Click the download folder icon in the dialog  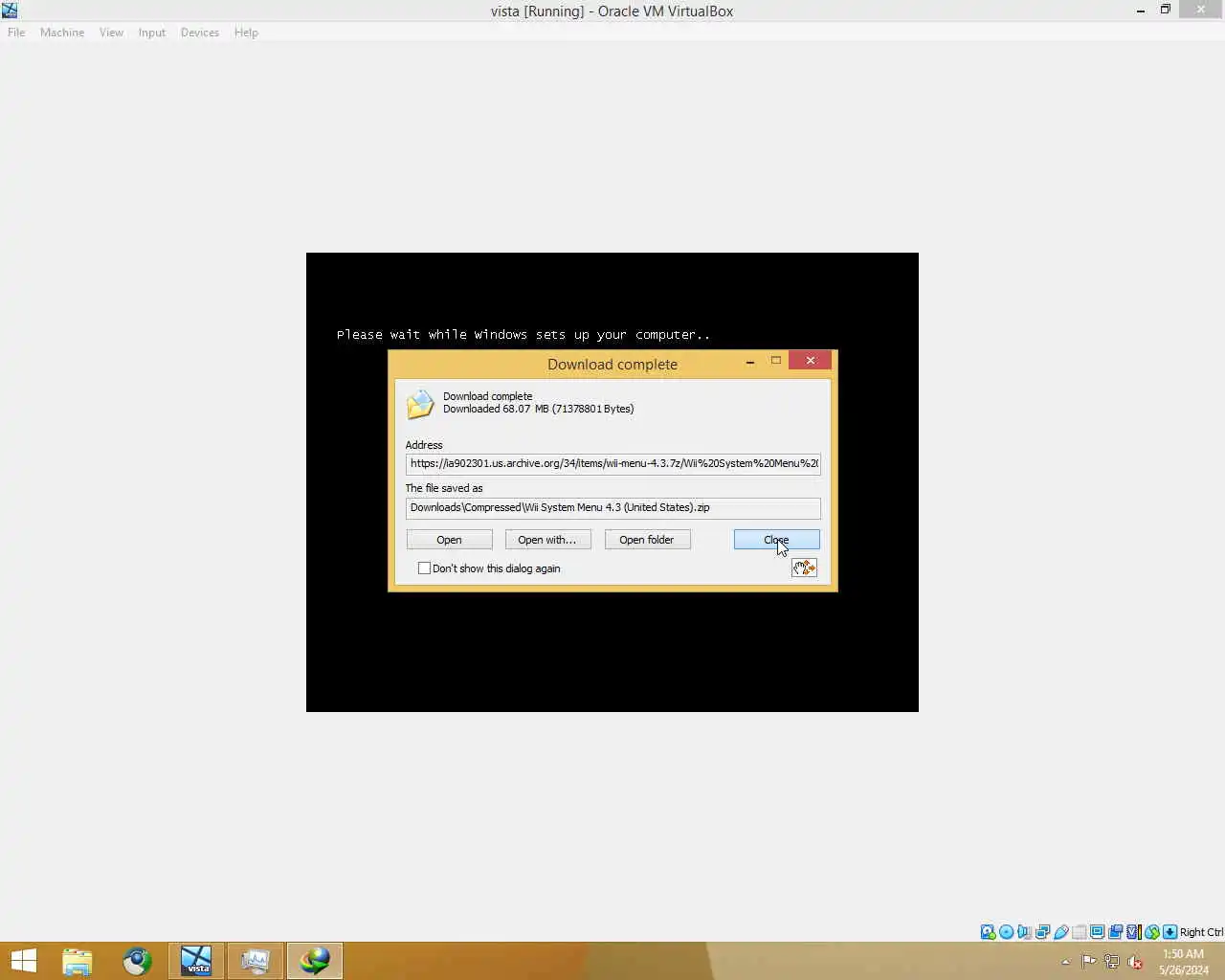pos(420,404)
